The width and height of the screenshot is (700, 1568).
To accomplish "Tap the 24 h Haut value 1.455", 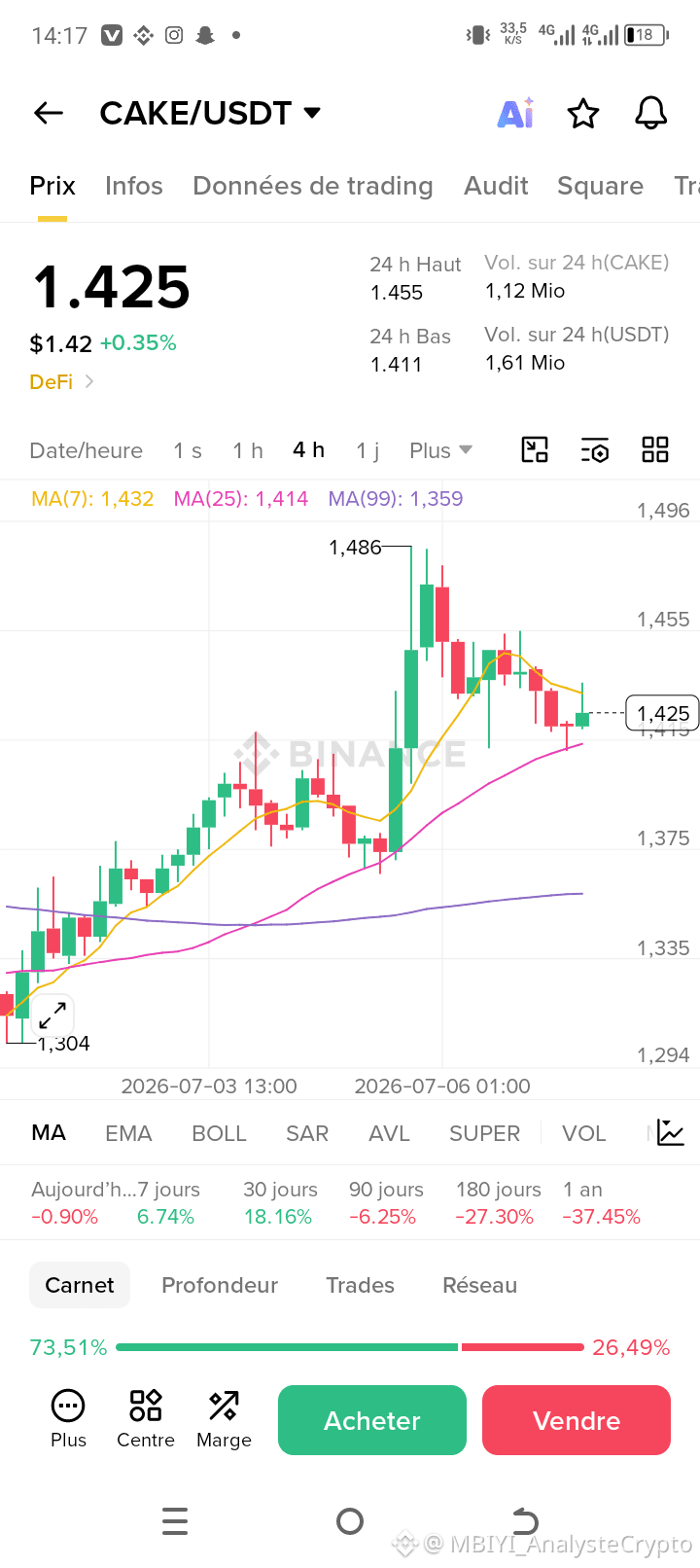I will 397,293.
